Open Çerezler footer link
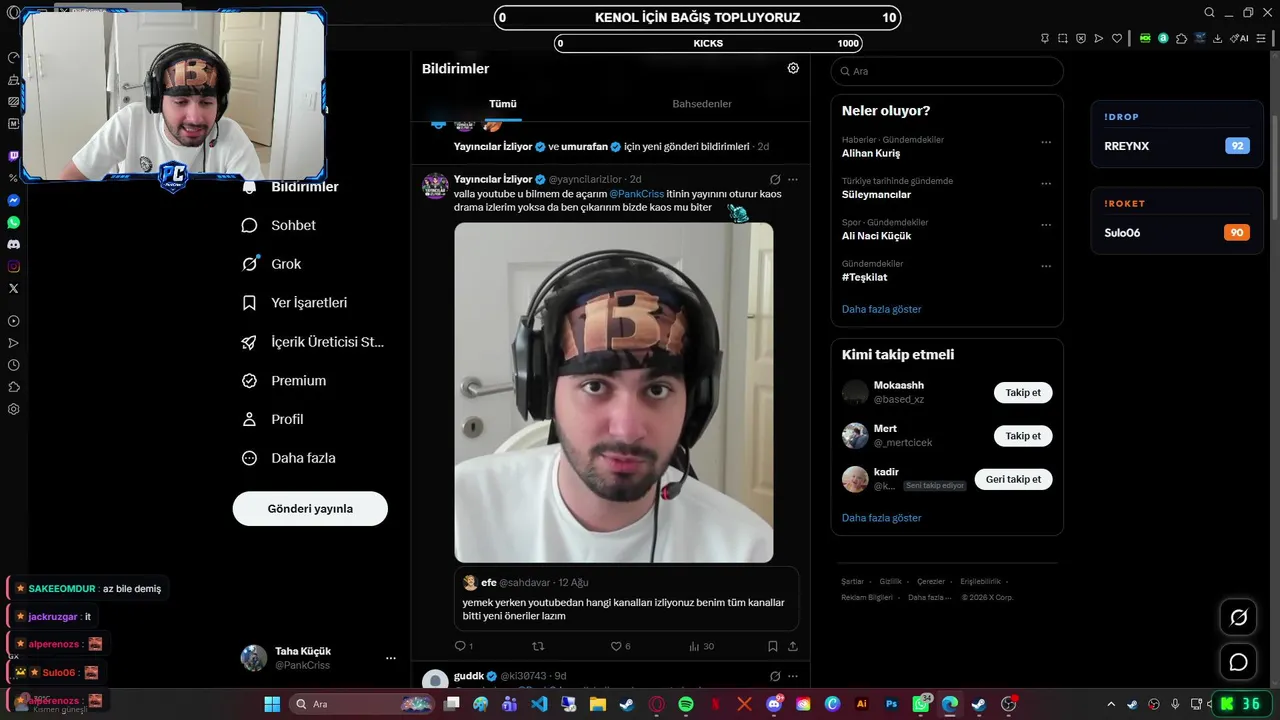The height and width of the screenshot is (720, 1280). coord(931,581)
